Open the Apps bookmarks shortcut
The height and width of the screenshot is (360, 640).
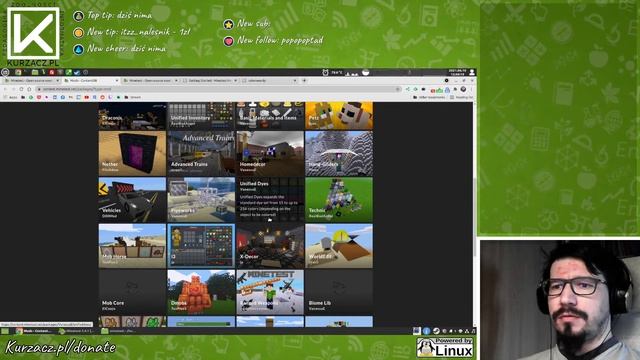11,98
